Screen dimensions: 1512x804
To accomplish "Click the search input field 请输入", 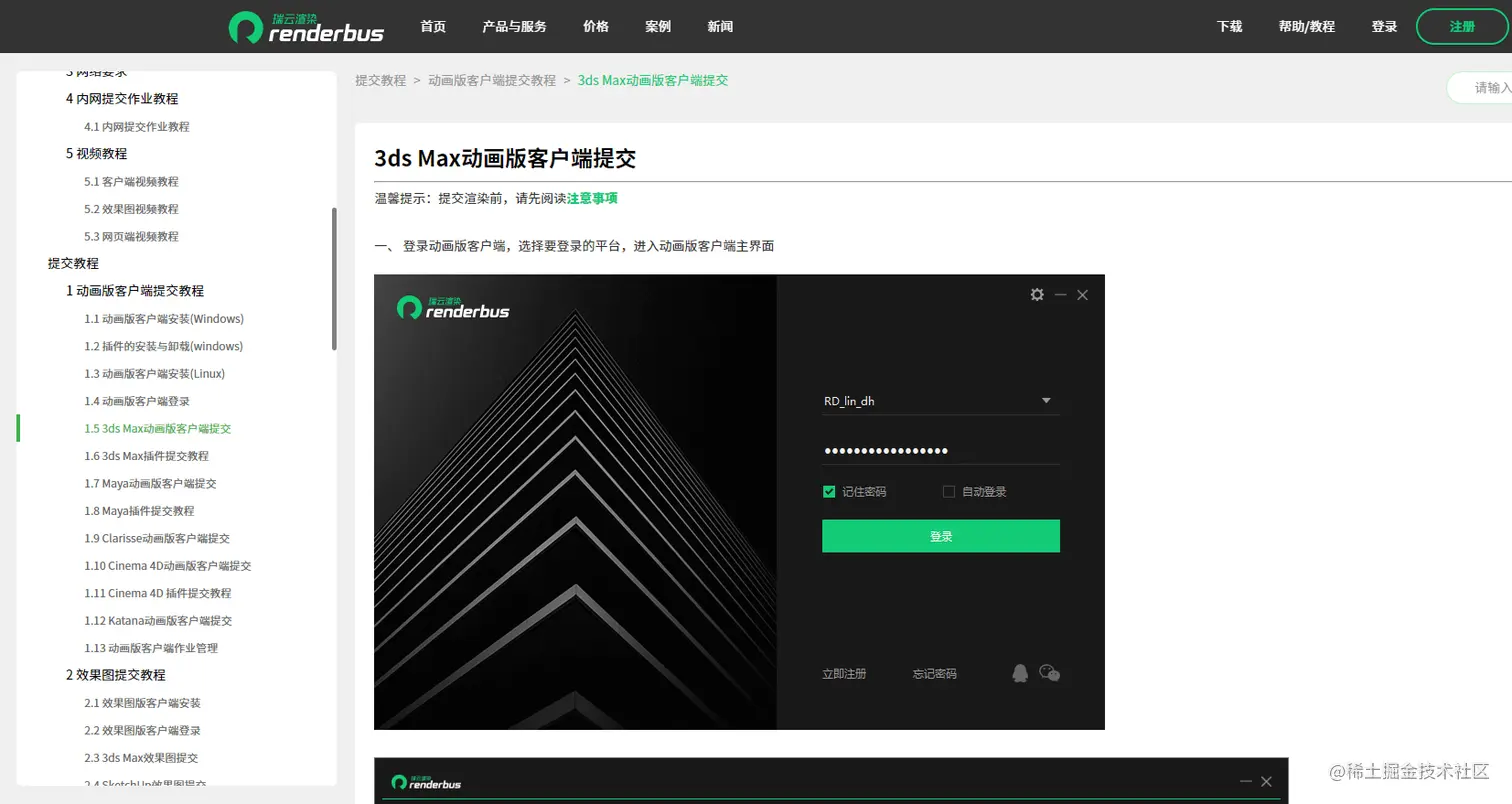I will click(1480, 88).
